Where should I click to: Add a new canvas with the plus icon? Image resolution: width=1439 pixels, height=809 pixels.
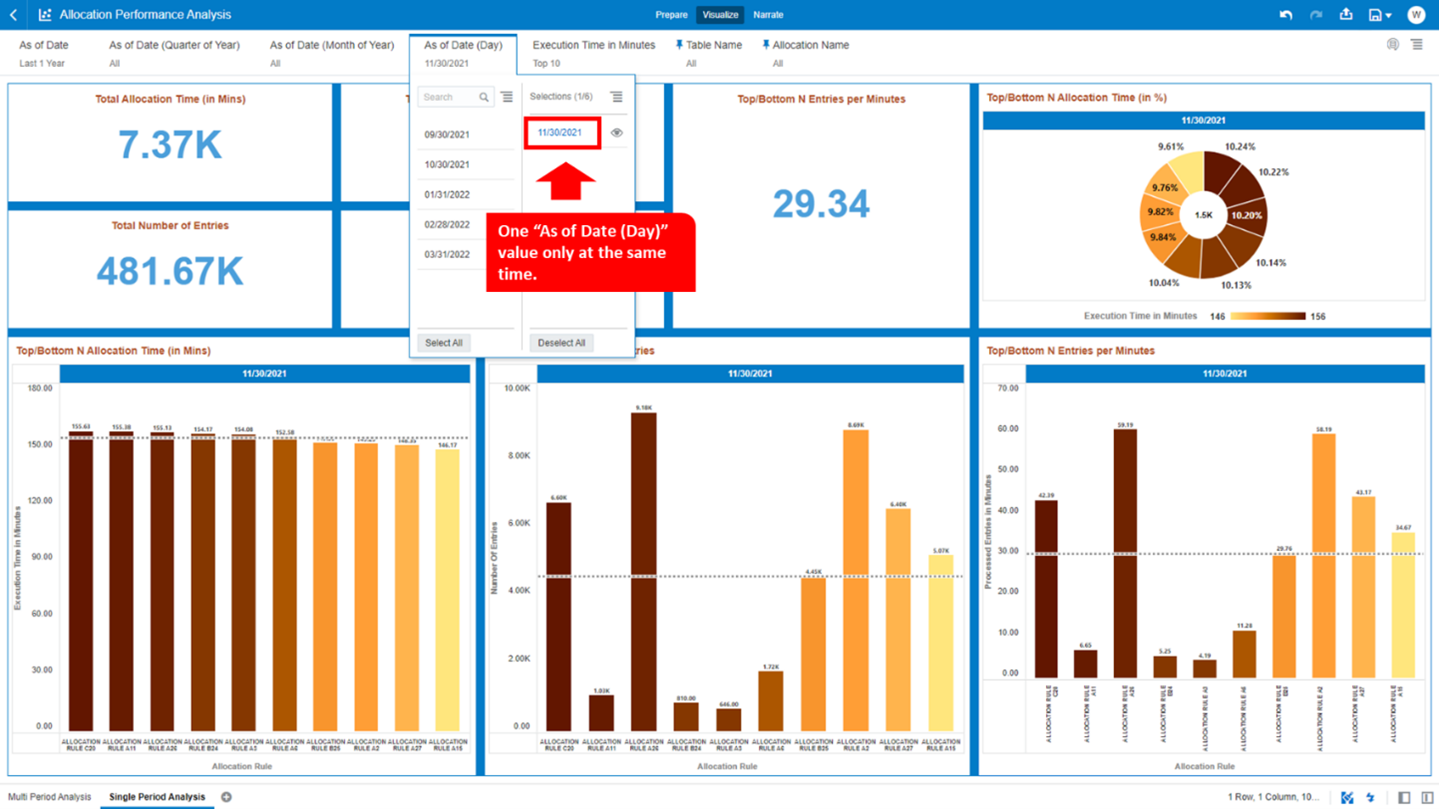226,797
